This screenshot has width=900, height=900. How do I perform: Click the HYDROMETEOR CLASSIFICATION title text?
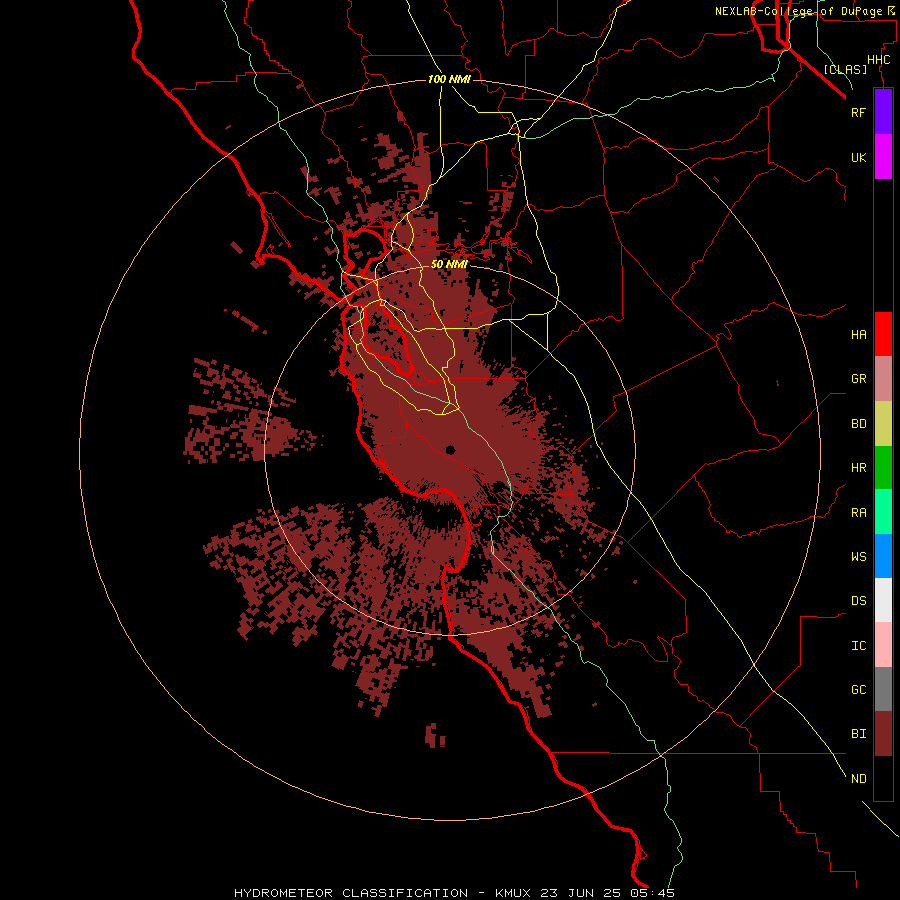coord(351,893)
